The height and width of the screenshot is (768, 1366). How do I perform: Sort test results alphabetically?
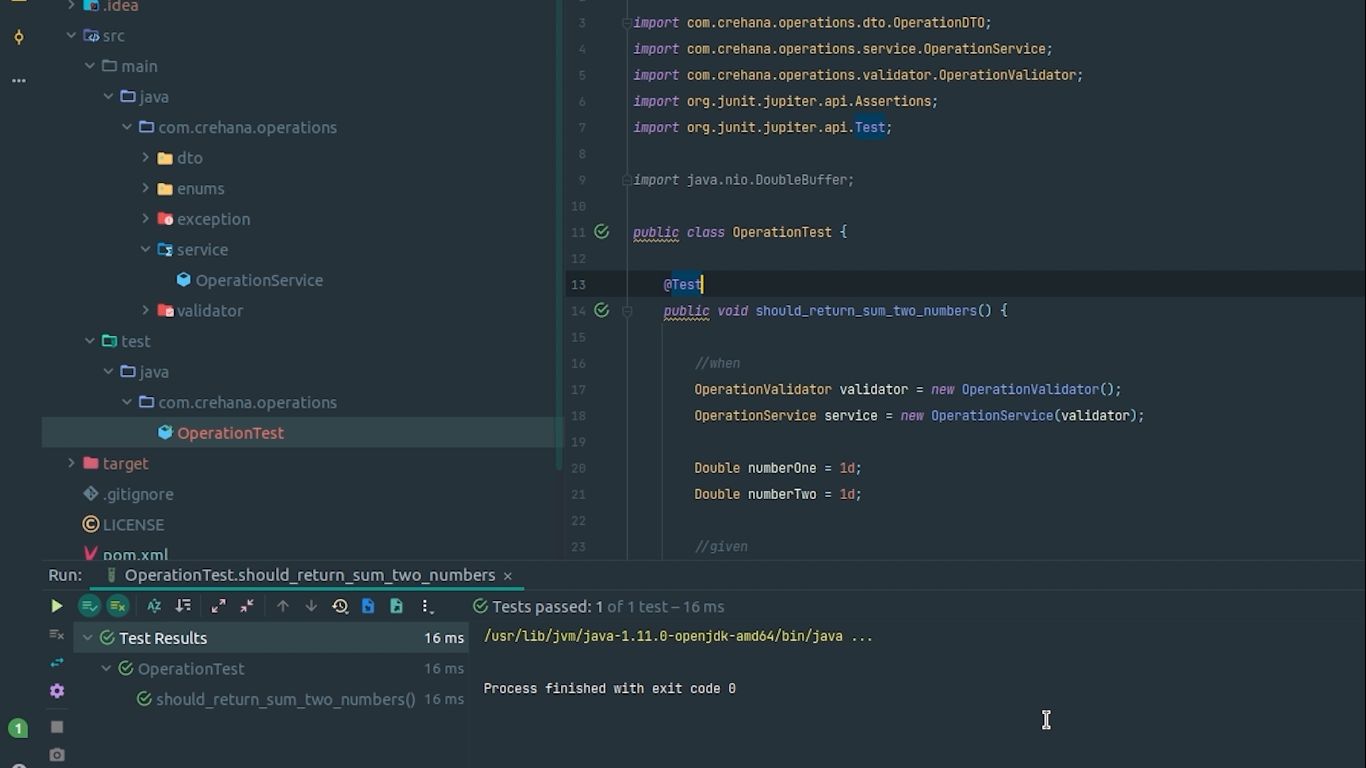pos(154,606)
